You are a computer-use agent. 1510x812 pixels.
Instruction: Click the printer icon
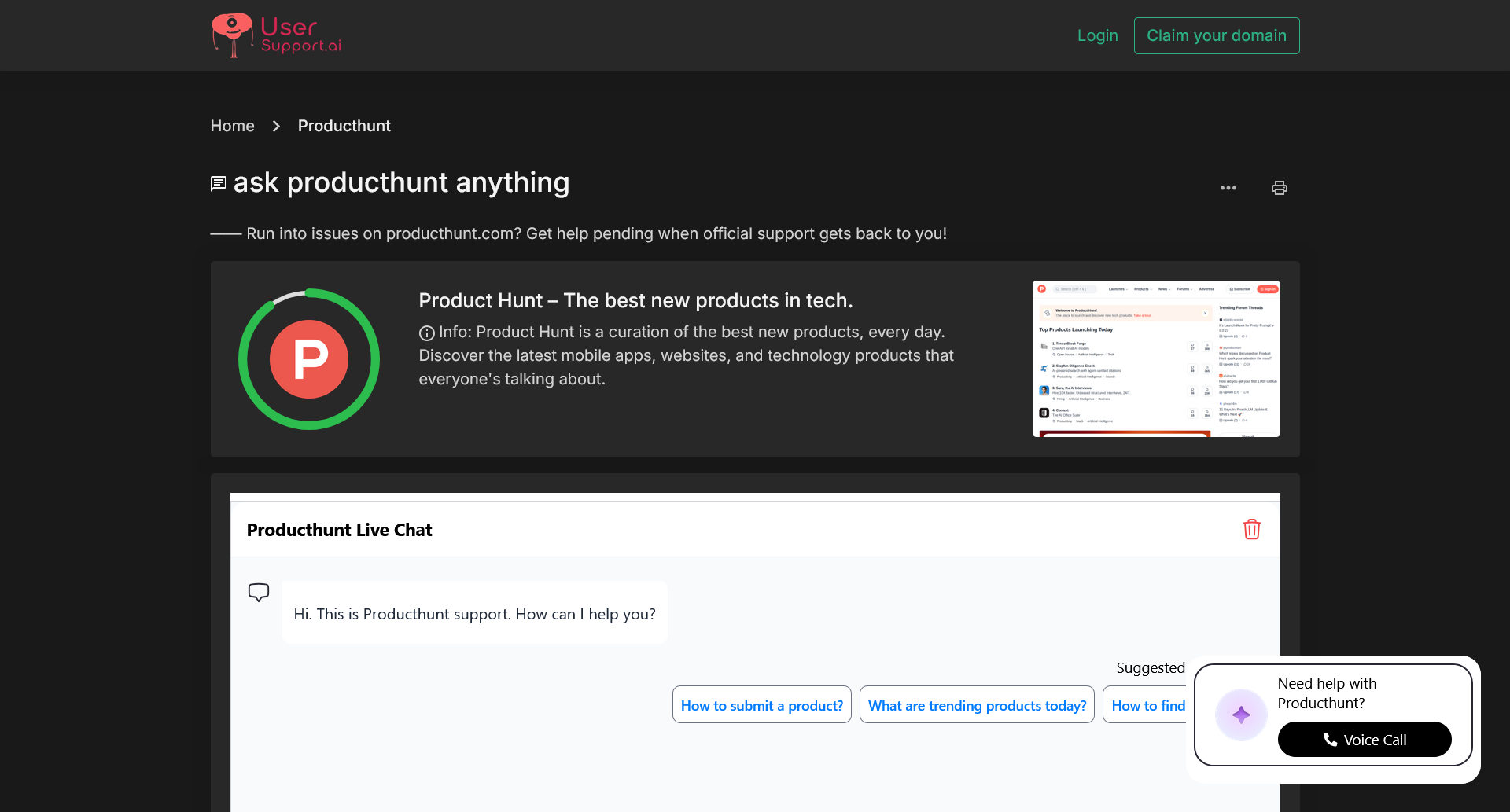(1280, 188)
